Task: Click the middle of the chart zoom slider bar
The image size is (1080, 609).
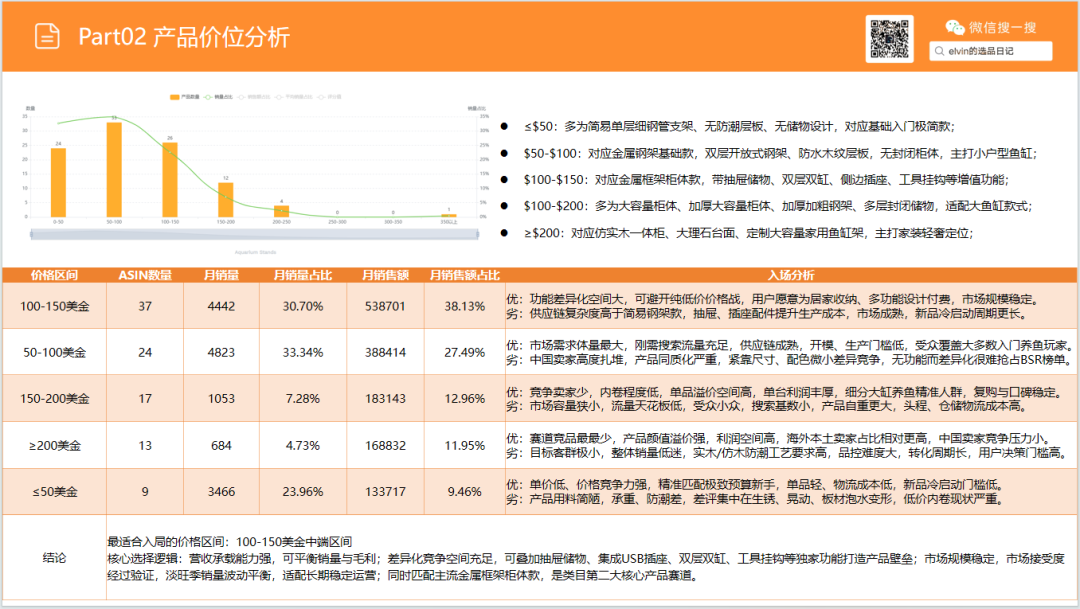Action: pos(254,235)
